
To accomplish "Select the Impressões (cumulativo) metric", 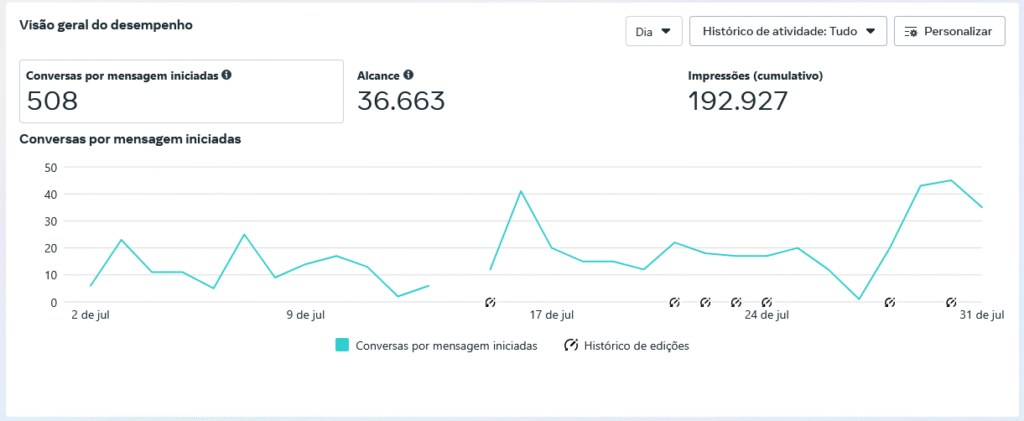I will tap(755, 92).
